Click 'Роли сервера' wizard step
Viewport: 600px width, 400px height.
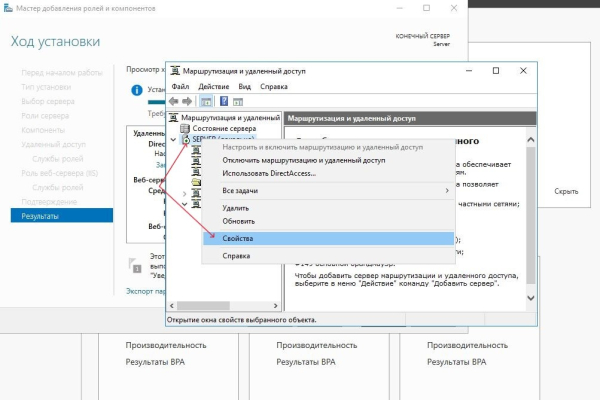tap(45, 116)
